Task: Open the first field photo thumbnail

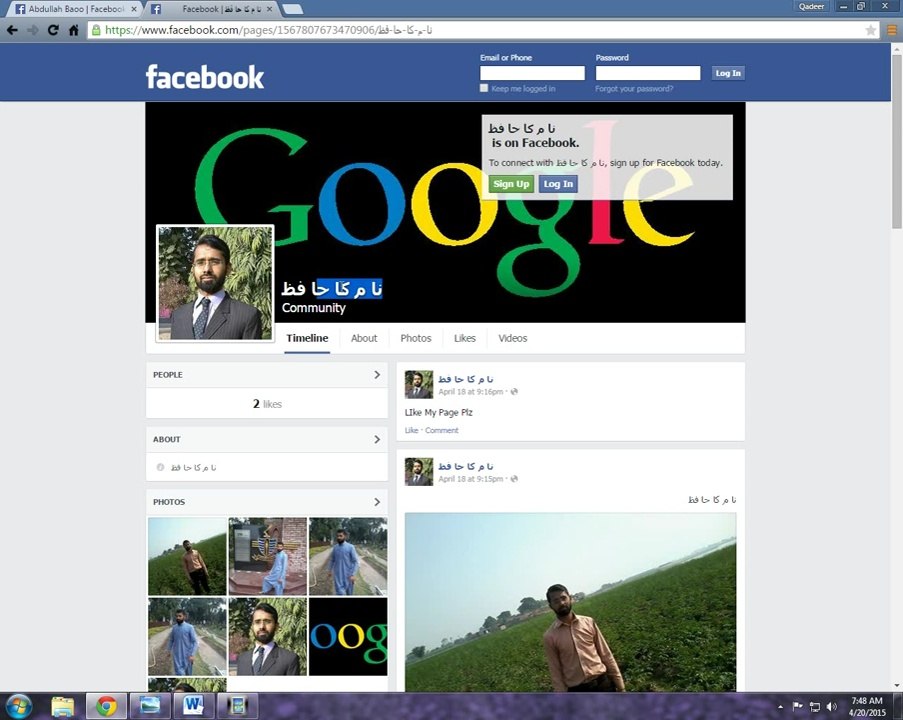Action: [187, 556]
